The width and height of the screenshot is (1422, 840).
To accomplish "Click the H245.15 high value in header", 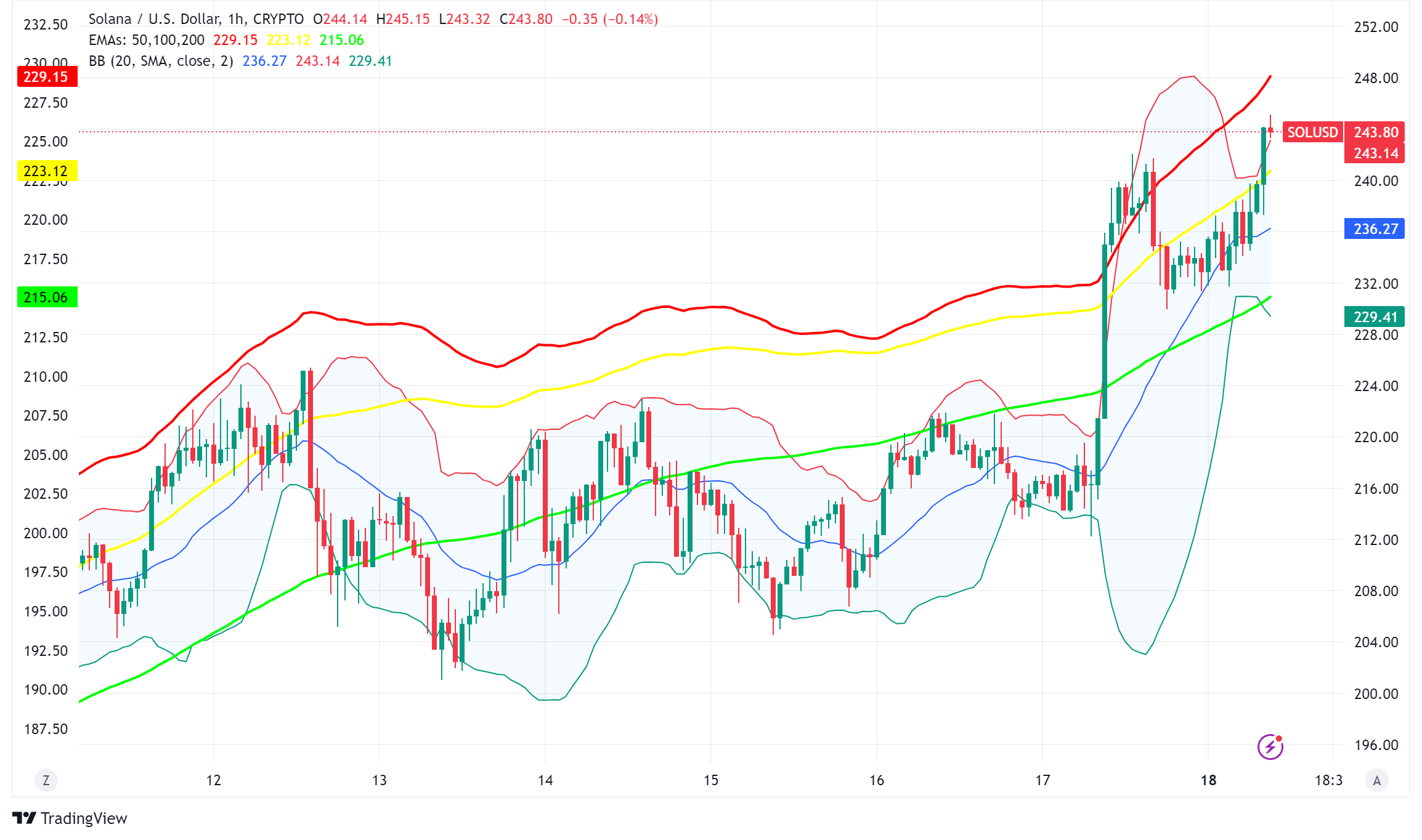I will (402, 19).
